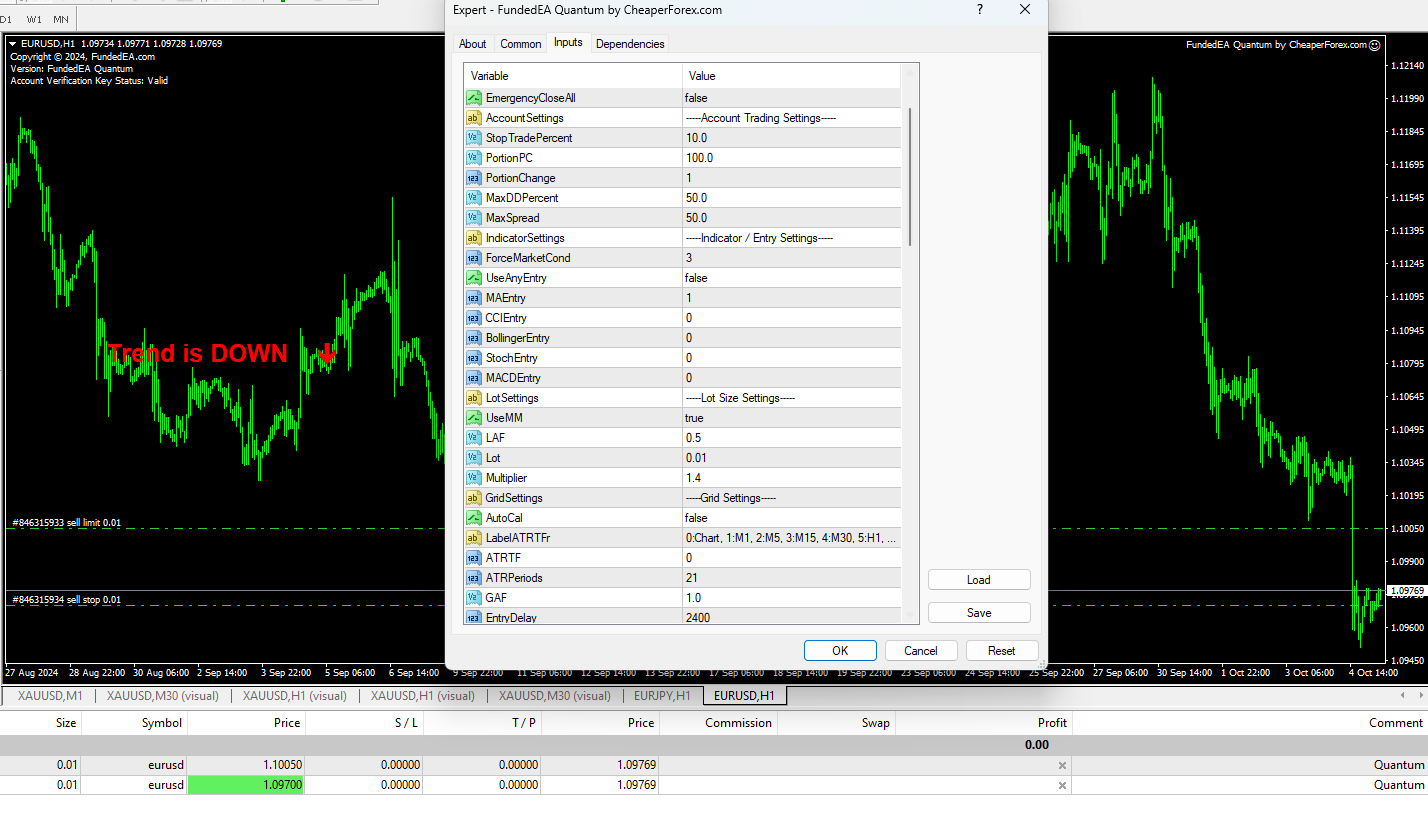Select the icon next to Multiplier

point(474,478)
